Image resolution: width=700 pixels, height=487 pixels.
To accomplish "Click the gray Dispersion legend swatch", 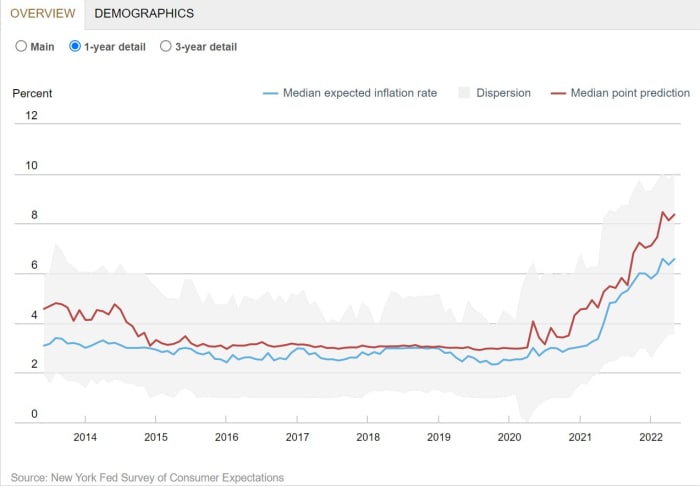I will click(463, 93).
